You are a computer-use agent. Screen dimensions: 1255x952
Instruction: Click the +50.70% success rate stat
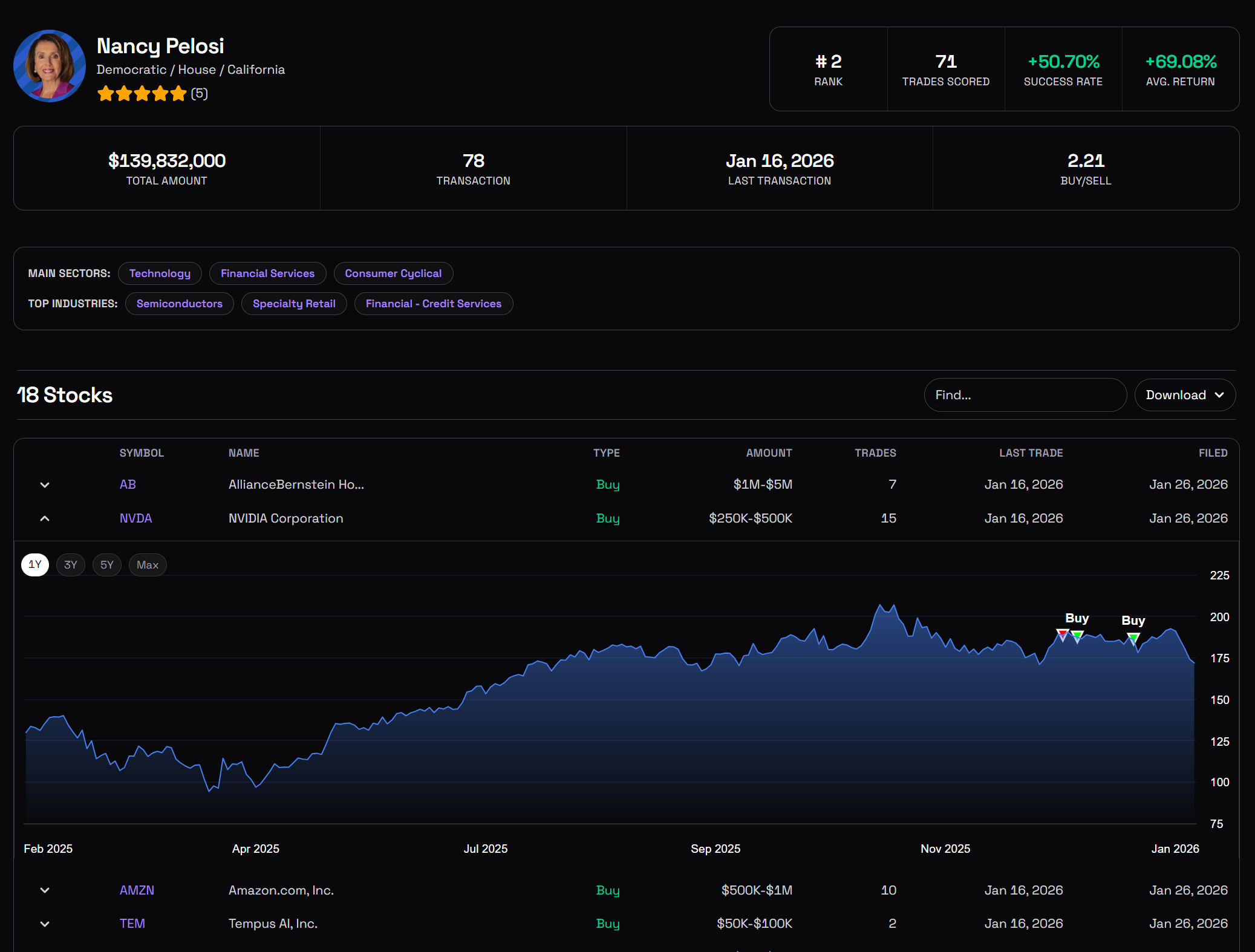1064,62
